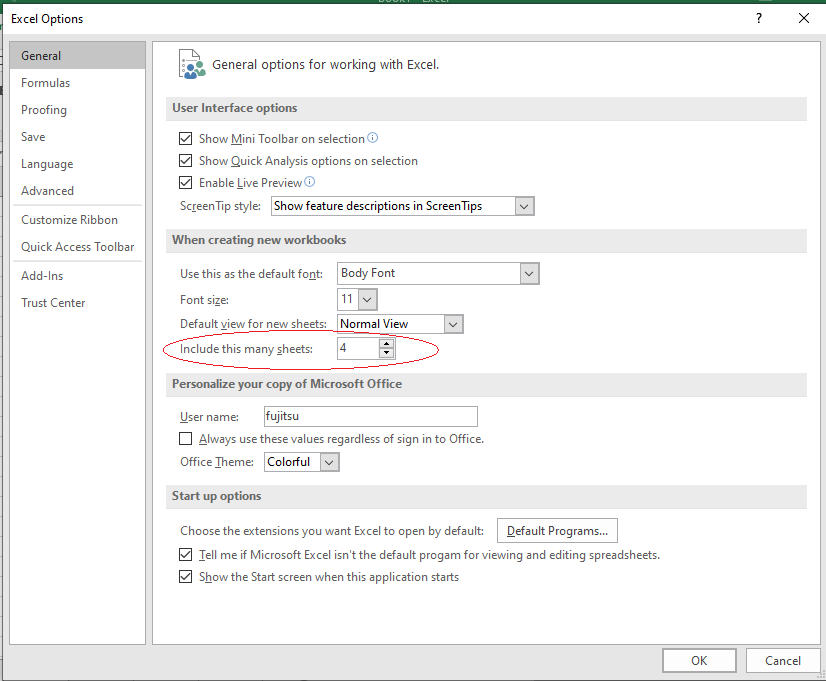Screen dimensions: 826x681
Task: Click info icon beside Enable Live Preview
Action: (x=310, y=182)
